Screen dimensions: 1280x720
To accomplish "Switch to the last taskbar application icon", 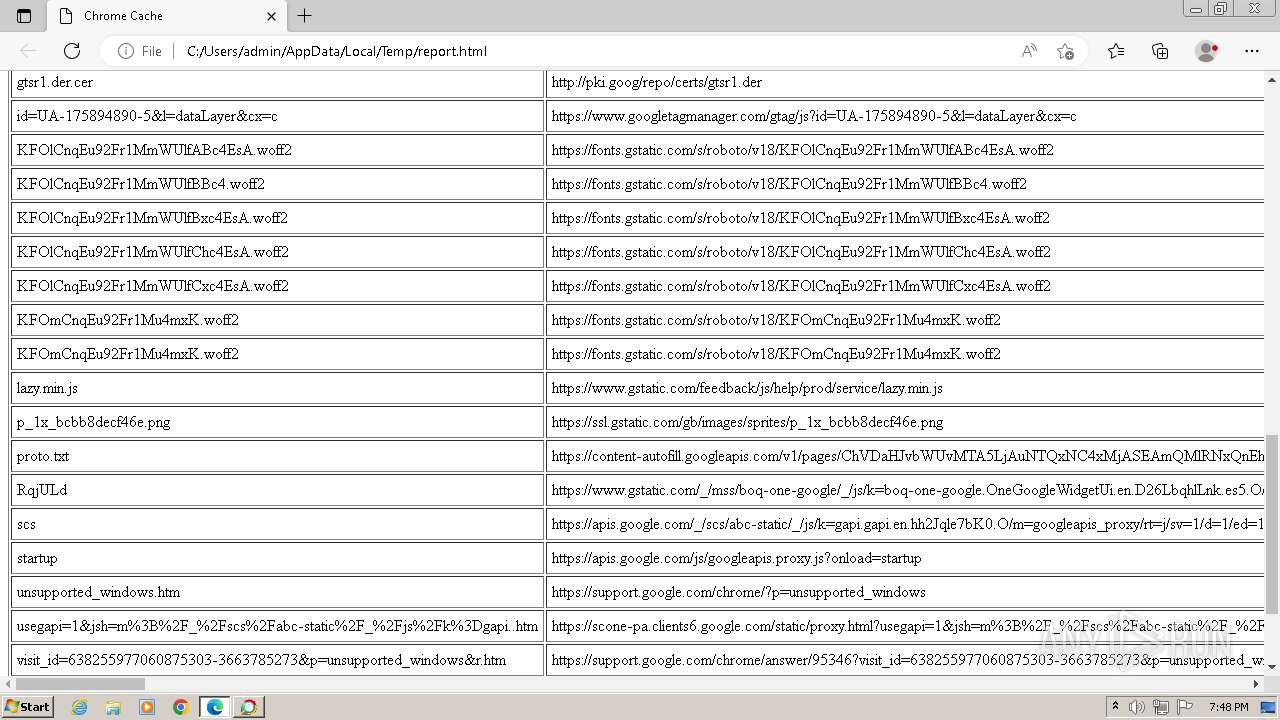I will coord(248,707).
